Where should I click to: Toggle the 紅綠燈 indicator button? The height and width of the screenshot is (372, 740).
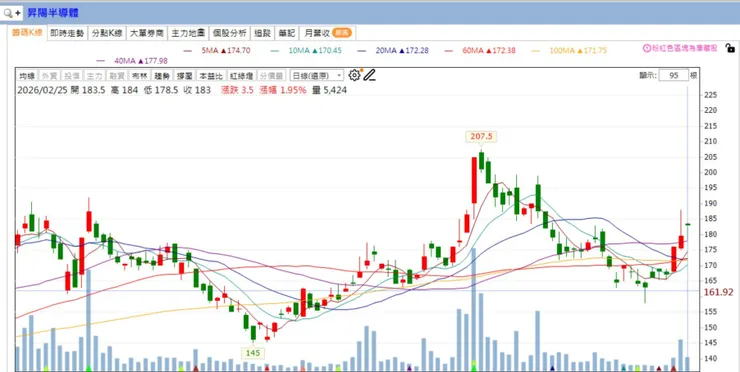click(242, 76)
